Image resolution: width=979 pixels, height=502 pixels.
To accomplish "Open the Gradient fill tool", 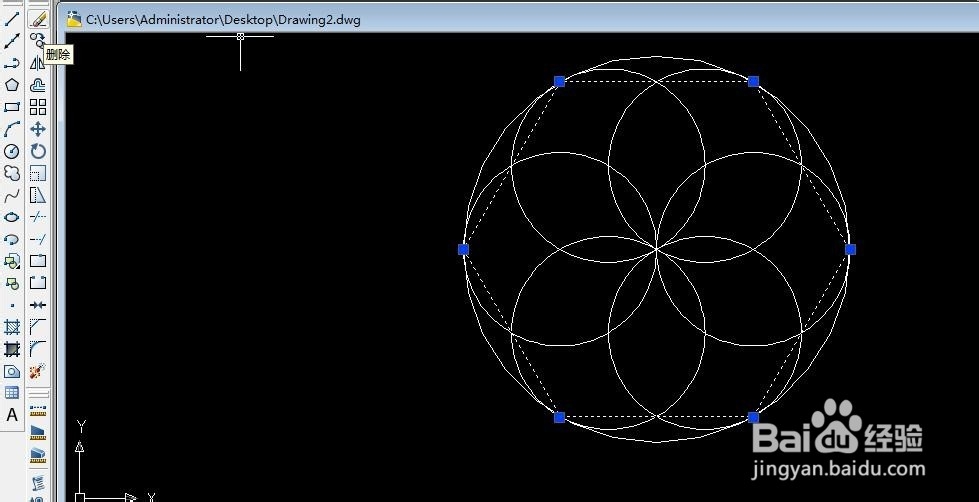I will (12, 349).
